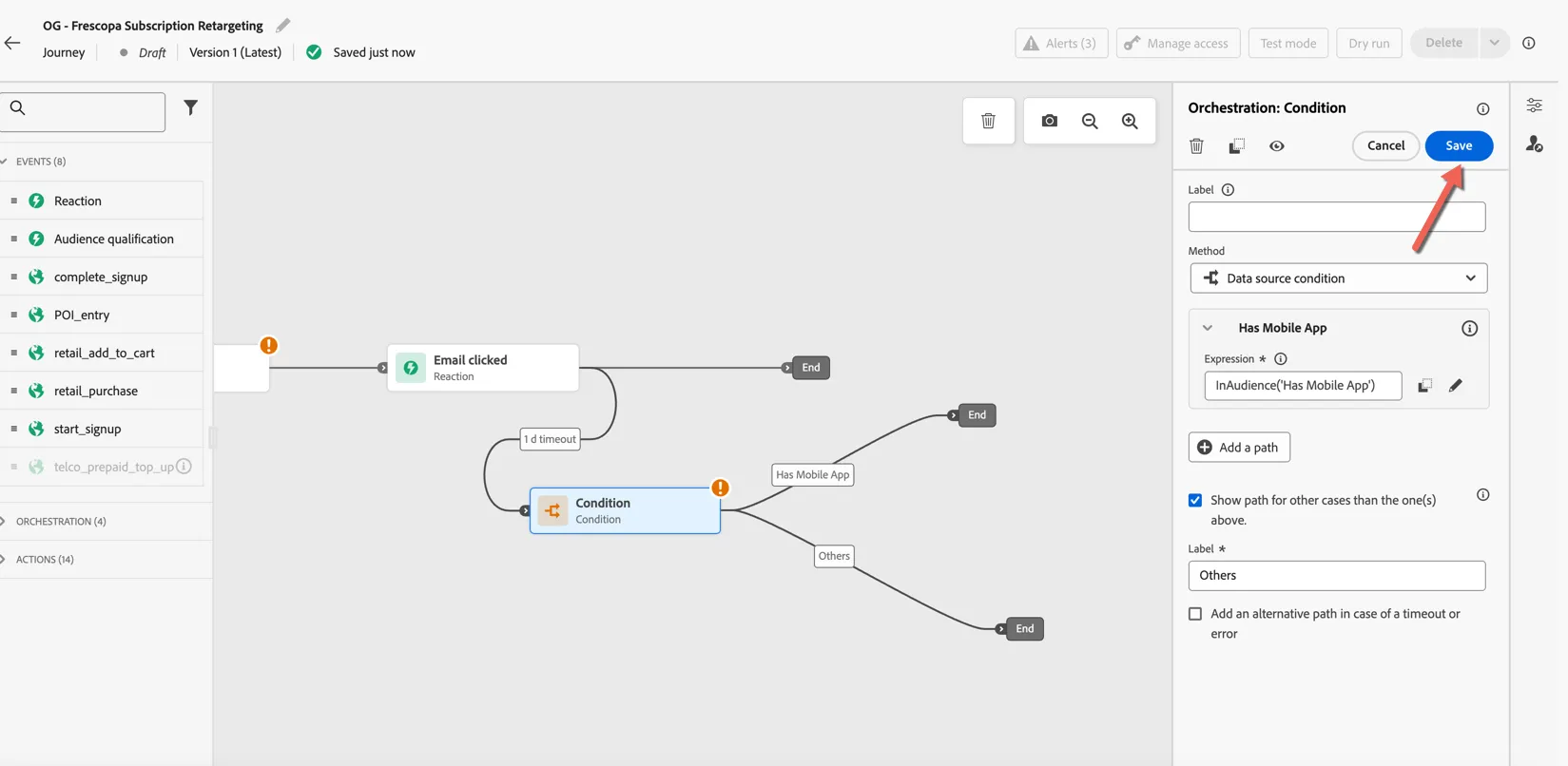Viewport: 1568px width, 766px height.
Task: Zoom out of the journey canvas
Action: point(1090,121)
